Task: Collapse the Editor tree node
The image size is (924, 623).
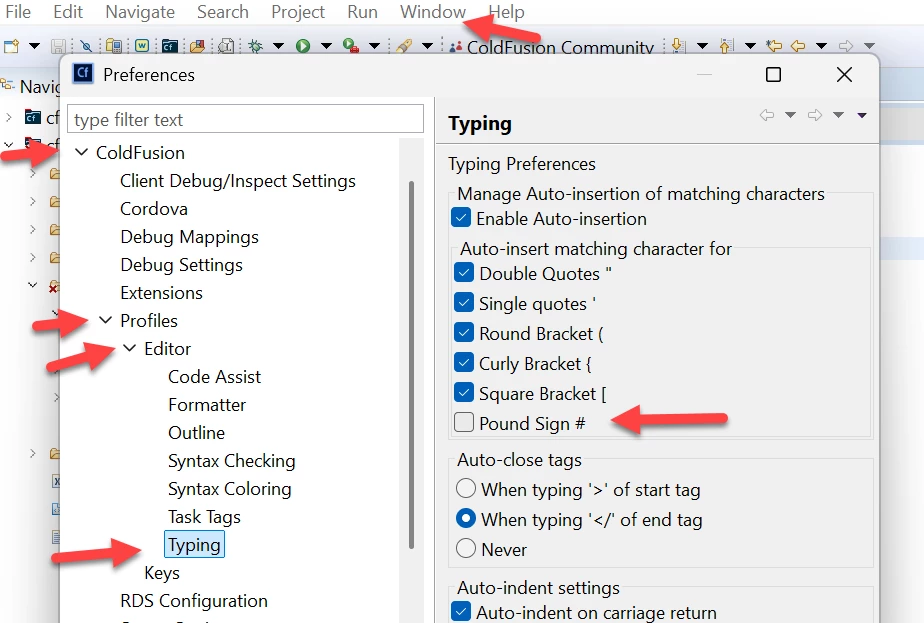Action: 130,348
